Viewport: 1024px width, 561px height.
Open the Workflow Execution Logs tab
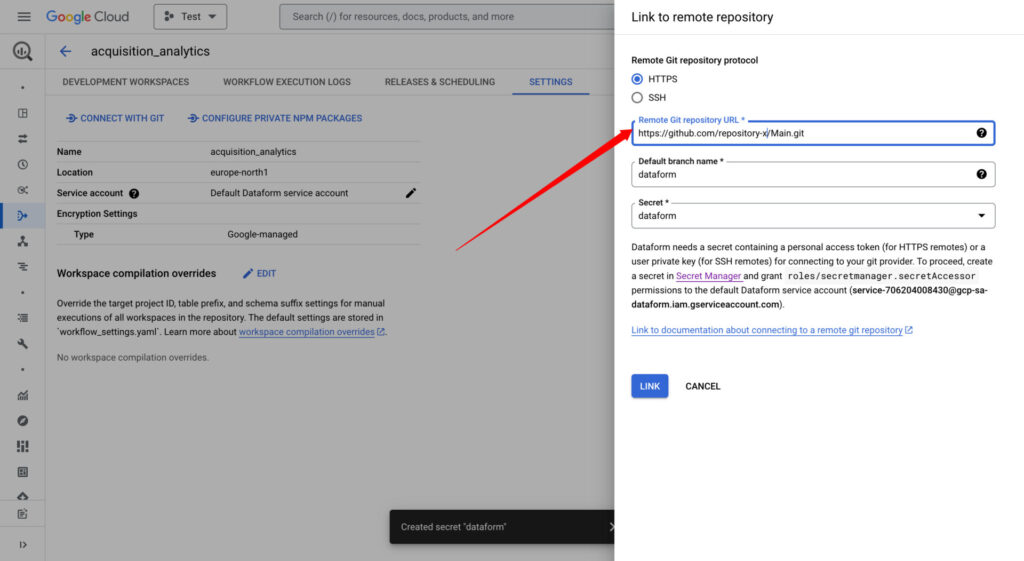286,82
